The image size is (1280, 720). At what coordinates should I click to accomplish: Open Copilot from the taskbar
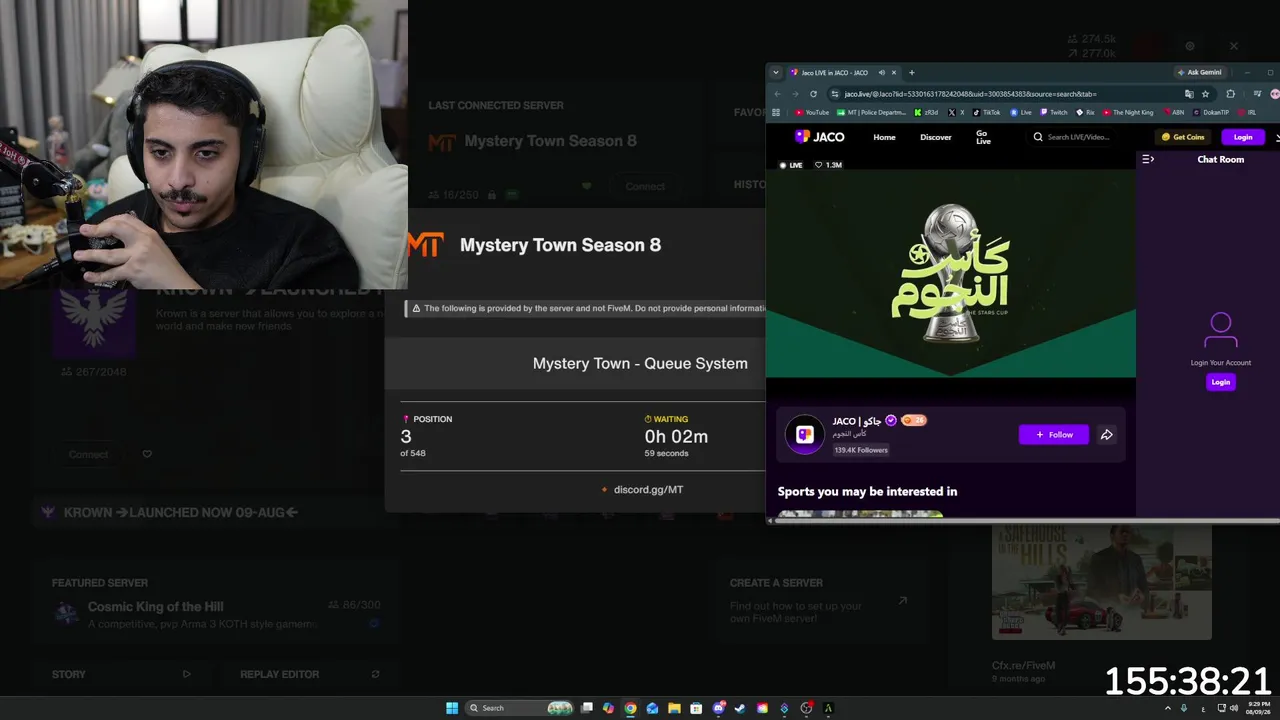coord(608,708)
